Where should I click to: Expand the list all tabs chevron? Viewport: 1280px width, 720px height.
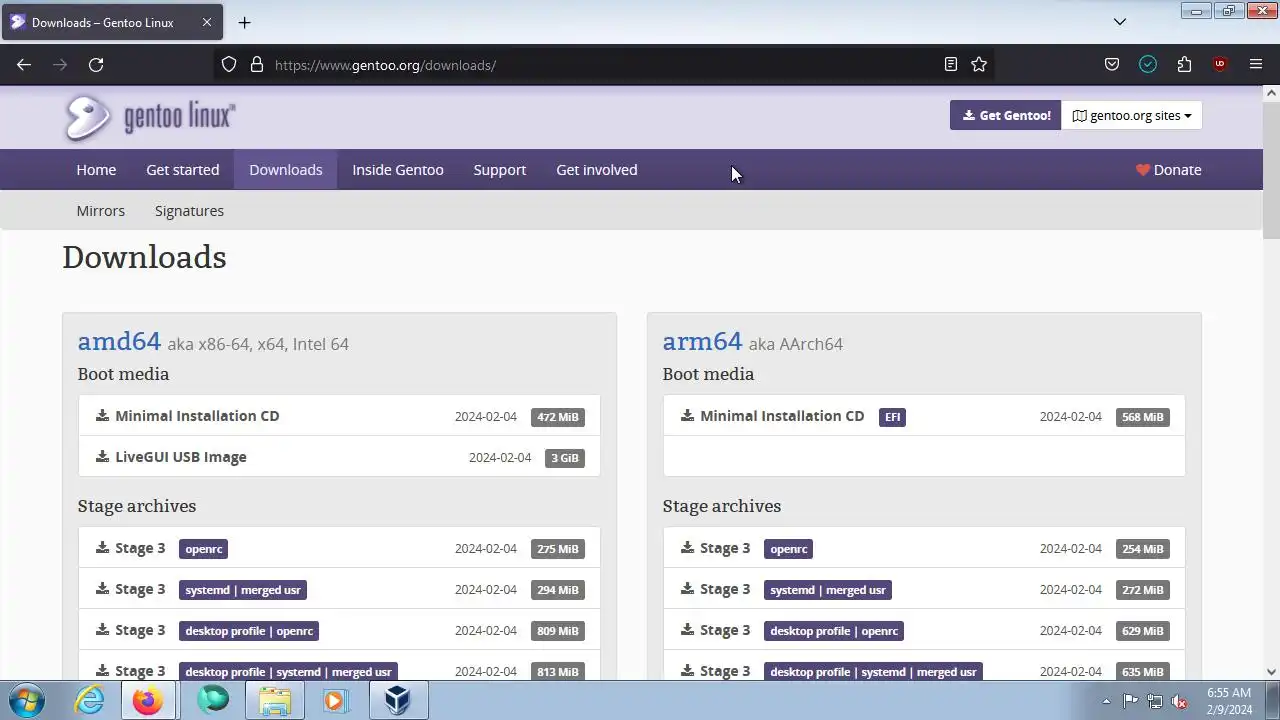pyautogui.click(x=1120, y=22)
